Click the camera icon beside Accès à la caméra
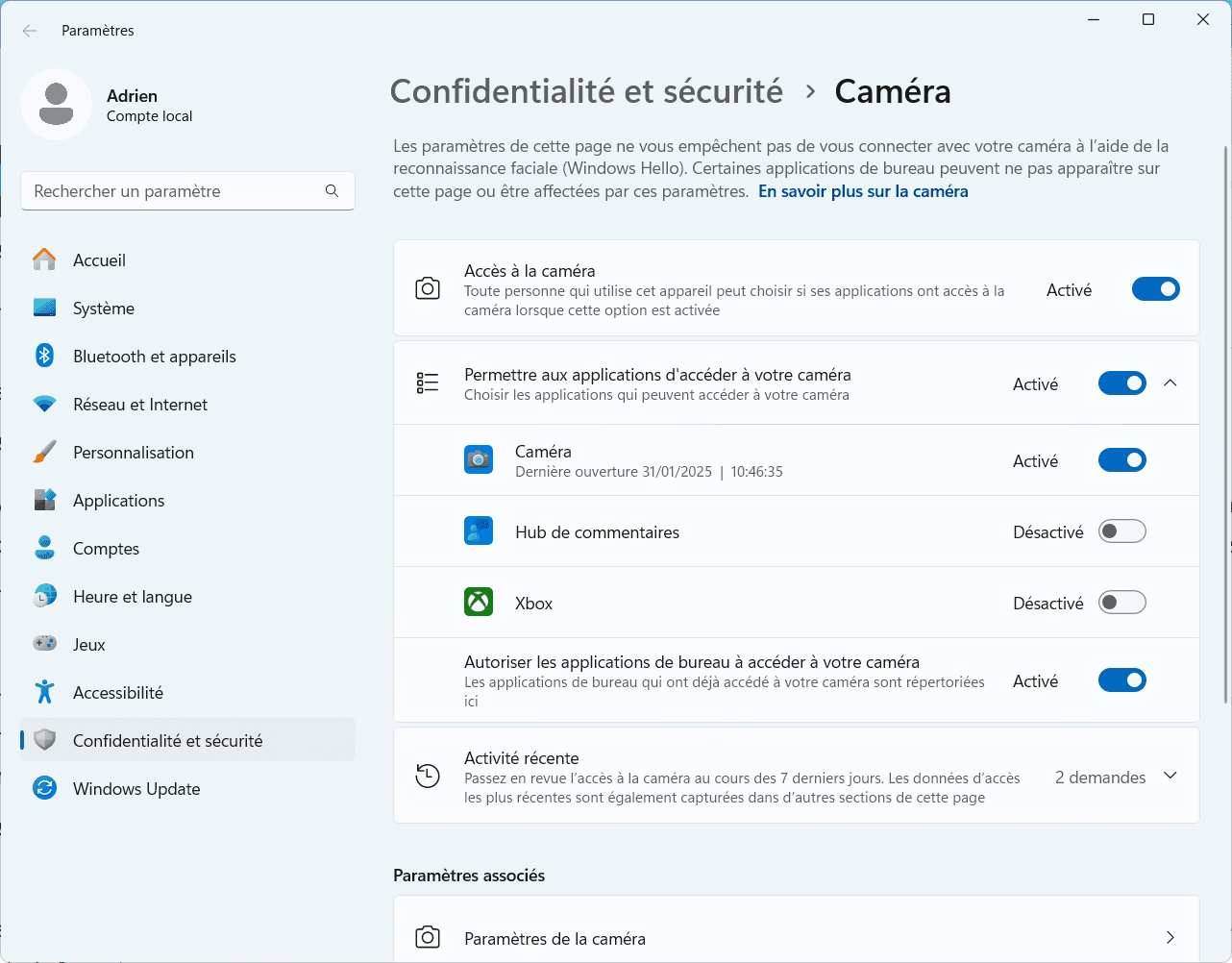The image size is (1232, 963). (x=428, y=288)
